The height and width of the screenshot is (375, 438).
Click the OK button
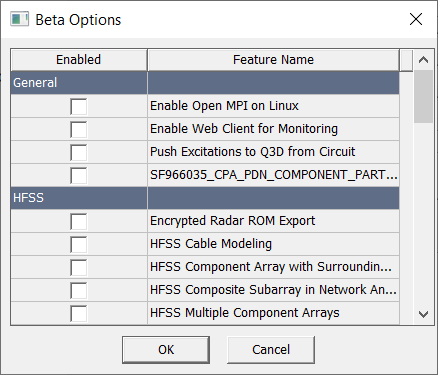tap(166, 350)
